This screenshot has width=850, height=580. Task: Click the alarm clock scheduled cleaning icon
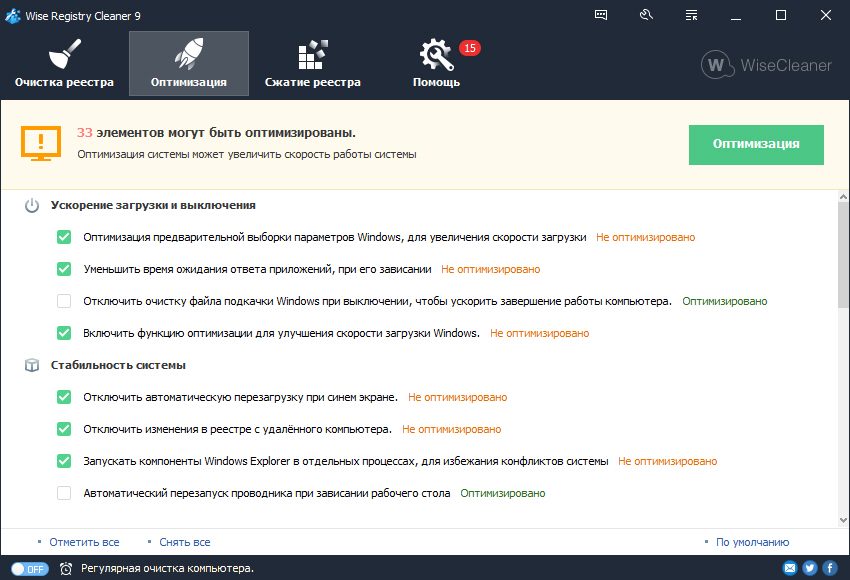coord(66,568)
